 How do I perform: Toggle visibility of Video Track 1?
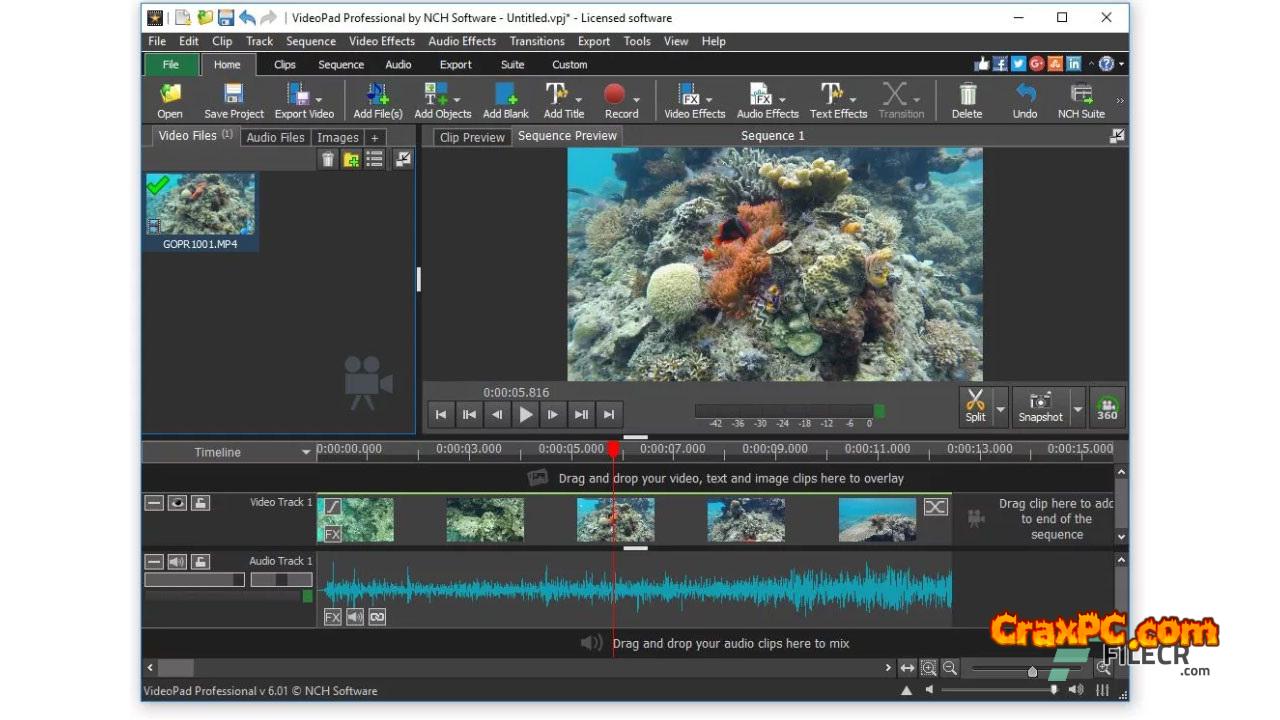177,503
